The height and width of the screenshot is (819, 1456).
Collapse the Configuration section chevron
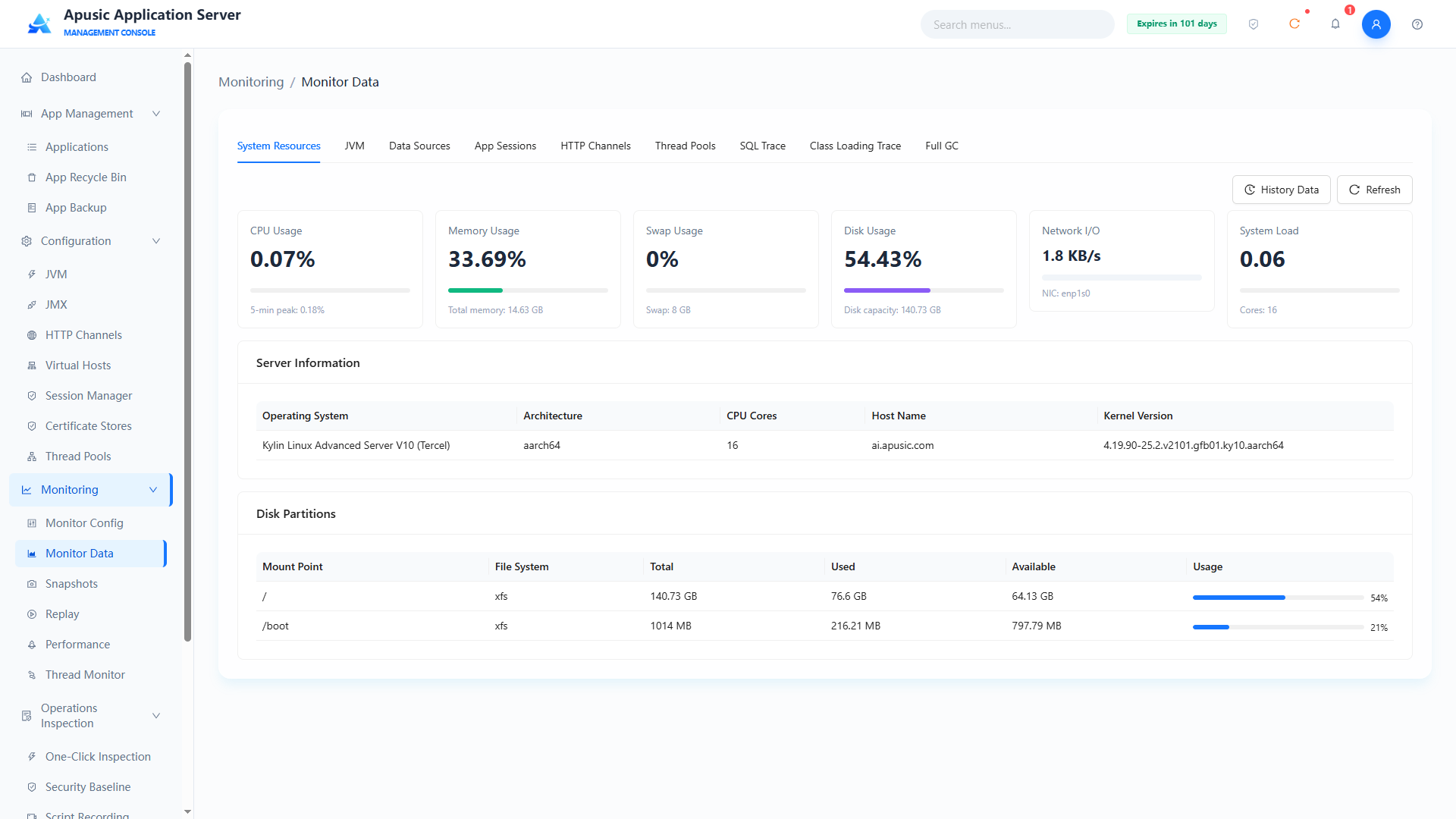pyautogui.click(x=156, y=241)
